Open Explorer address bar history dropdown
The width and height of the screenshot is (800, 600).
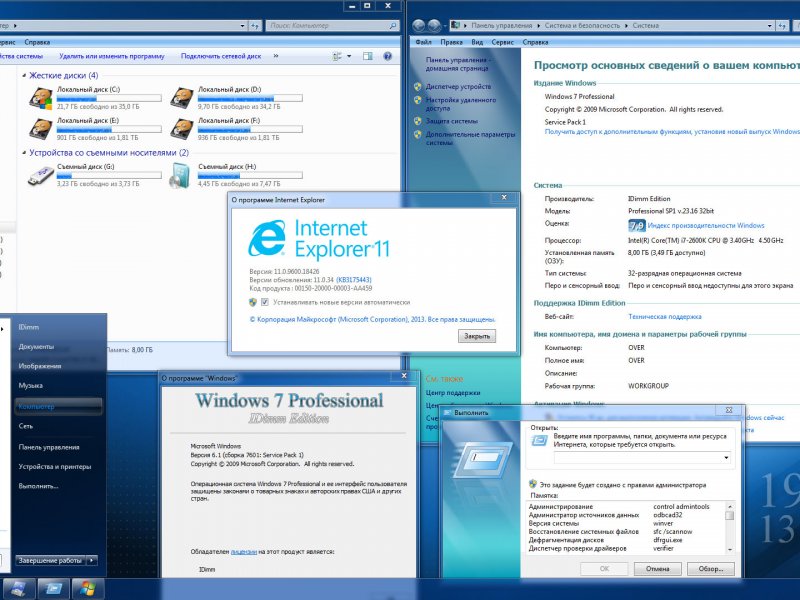[242, 26]
